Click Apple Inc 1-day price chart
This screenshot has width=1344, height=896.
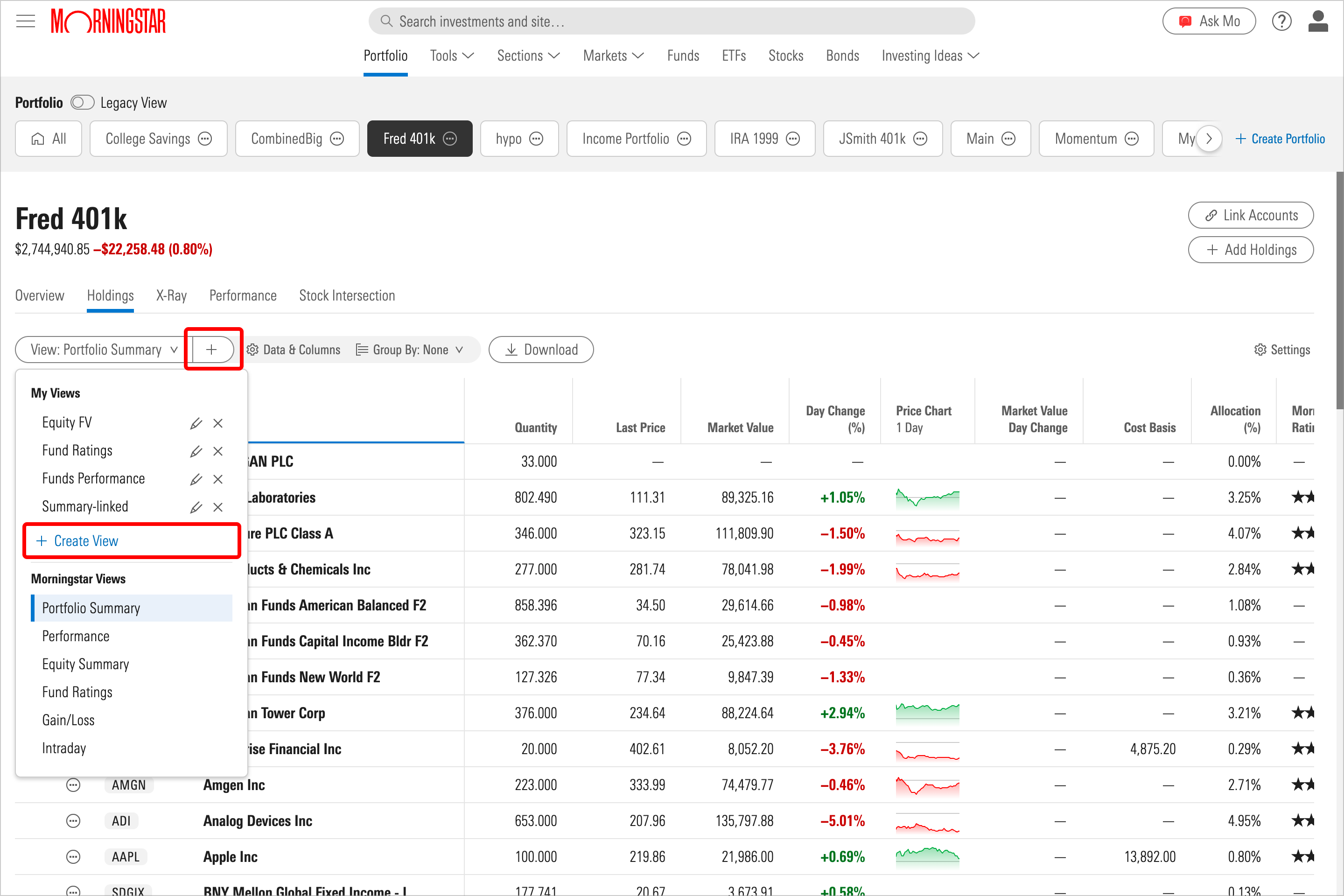[927, 857]
